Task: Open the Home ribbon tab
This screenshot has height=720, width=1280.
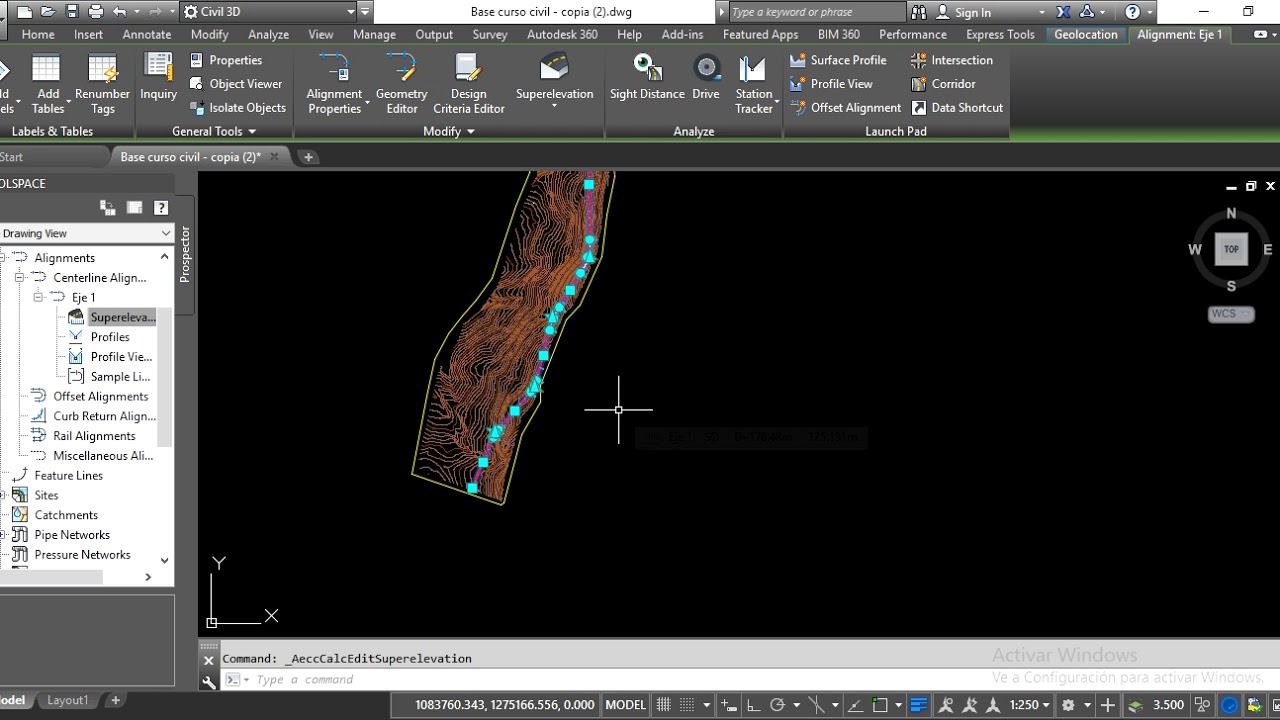Action: 38,34
